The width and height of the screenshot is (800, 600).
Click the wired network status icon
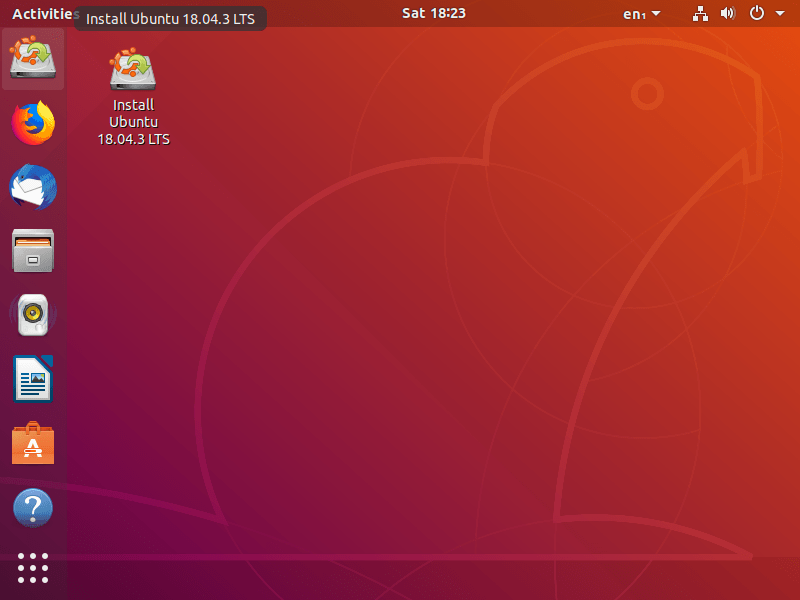tap(700, 14)
